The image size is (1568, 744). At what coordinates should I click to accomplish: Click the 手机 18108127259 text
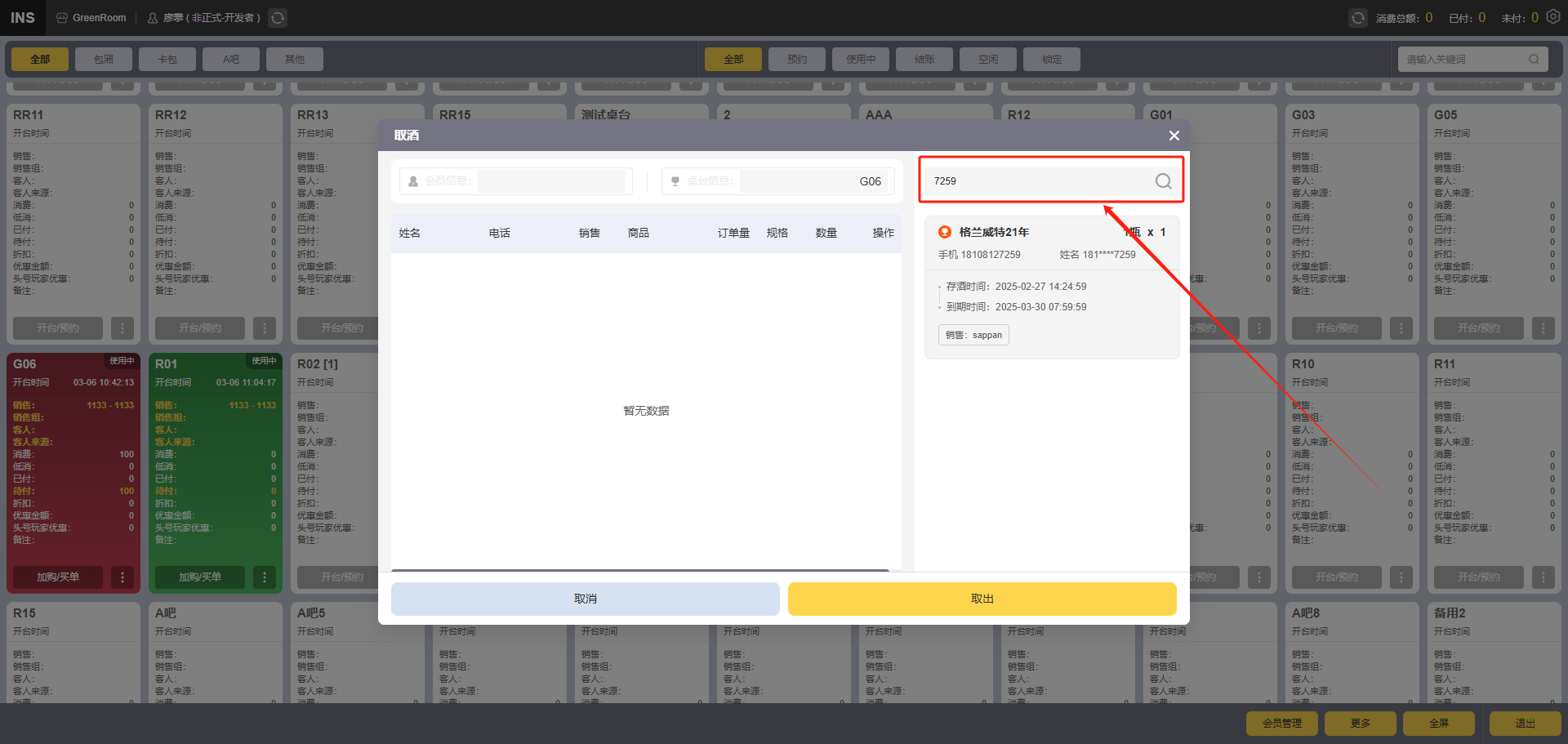pyautogui.click(x=979, y=255)
